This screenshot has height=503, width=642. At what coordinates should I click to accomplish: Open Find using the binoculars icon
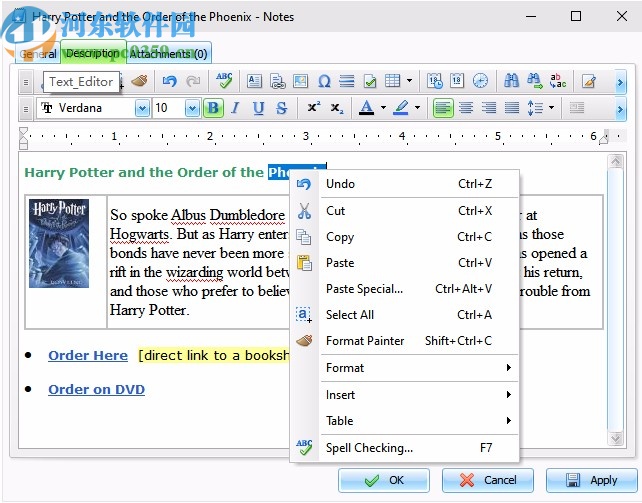click(x=511, y=81)
